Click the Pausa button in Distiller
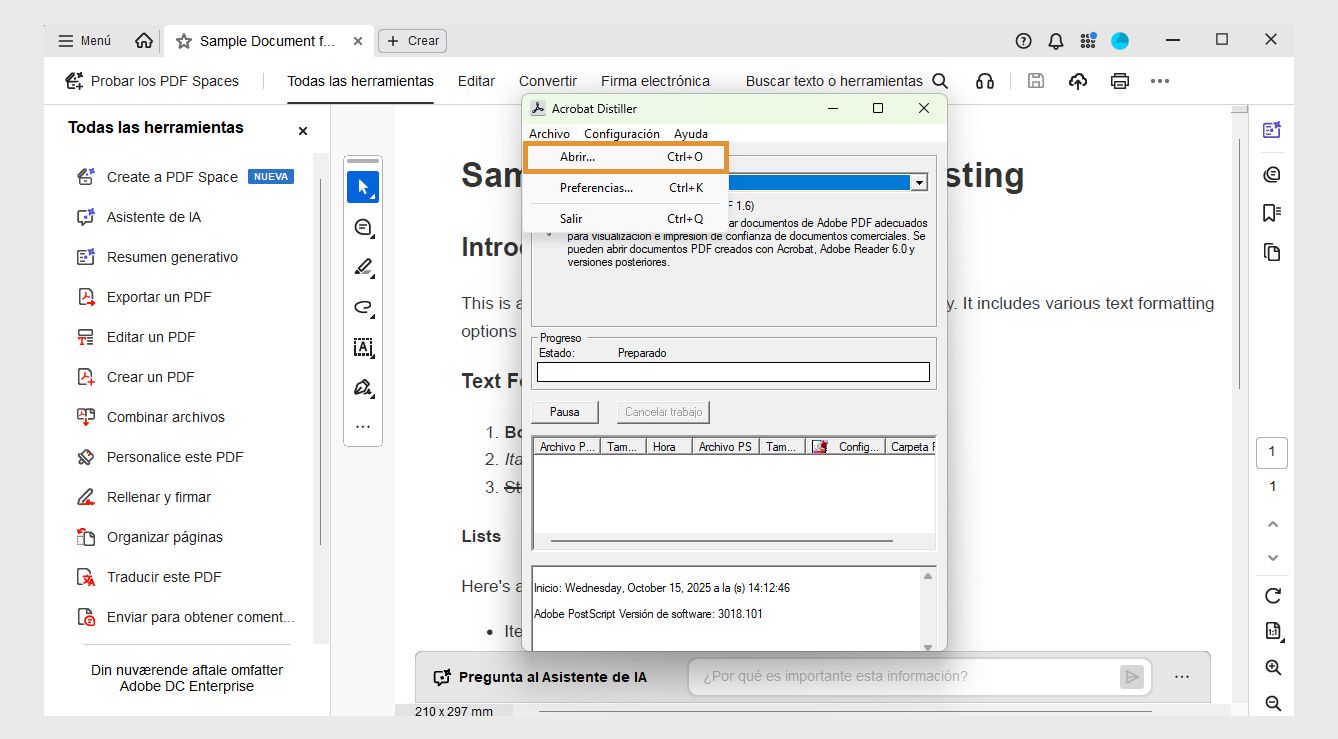 point(565,412)
